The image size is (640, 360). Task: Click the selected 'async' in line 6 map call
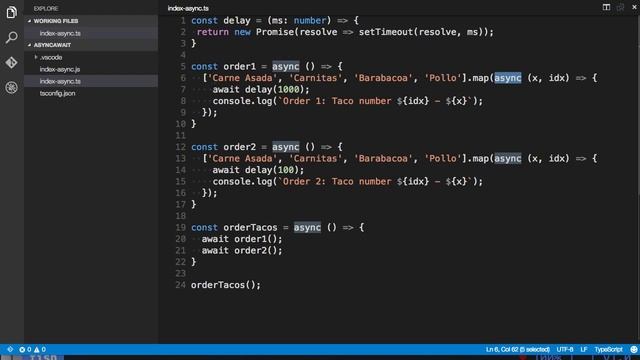coord(508,78)
